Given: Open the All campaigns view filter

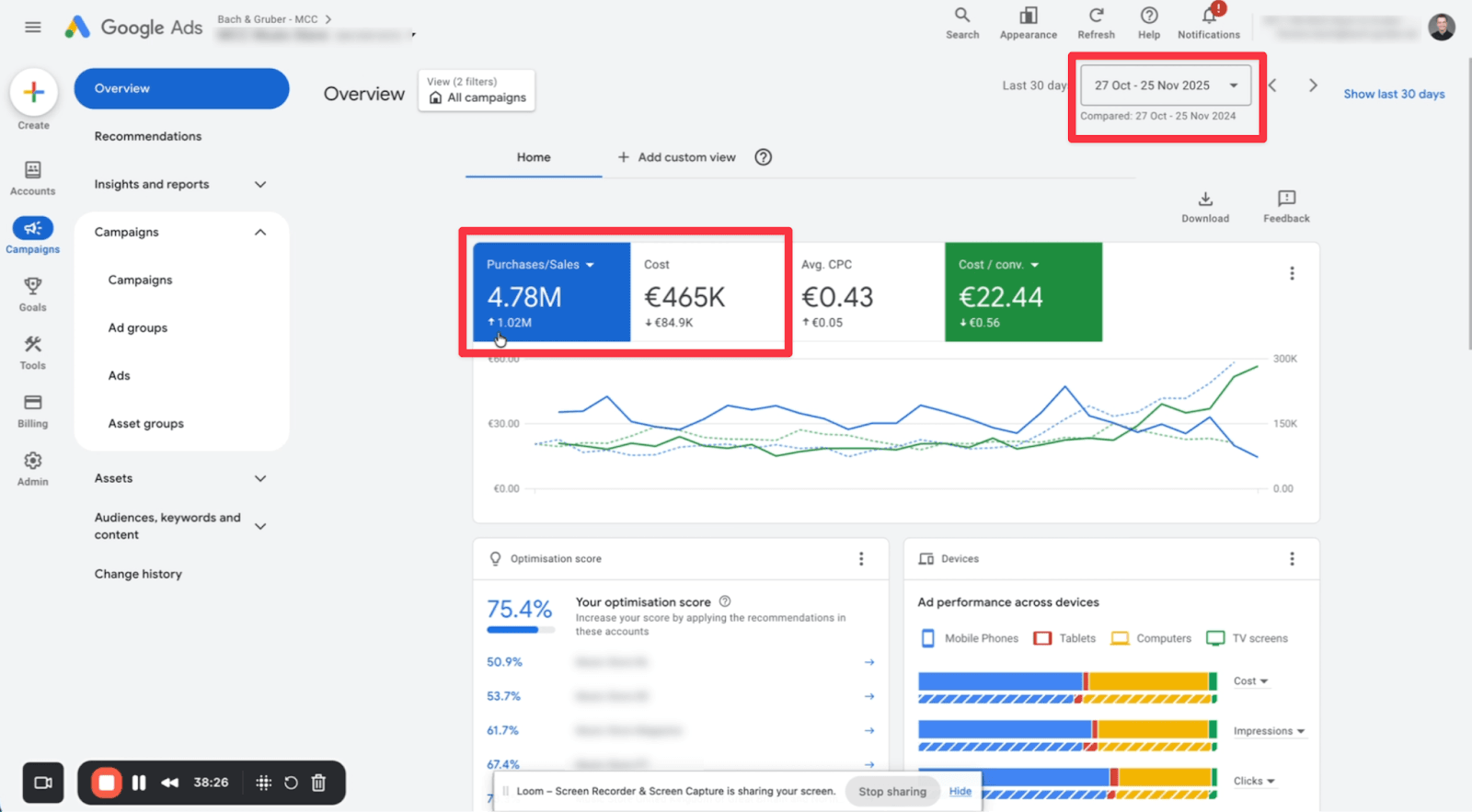Looking at the screenshot, I should point(477,90).
